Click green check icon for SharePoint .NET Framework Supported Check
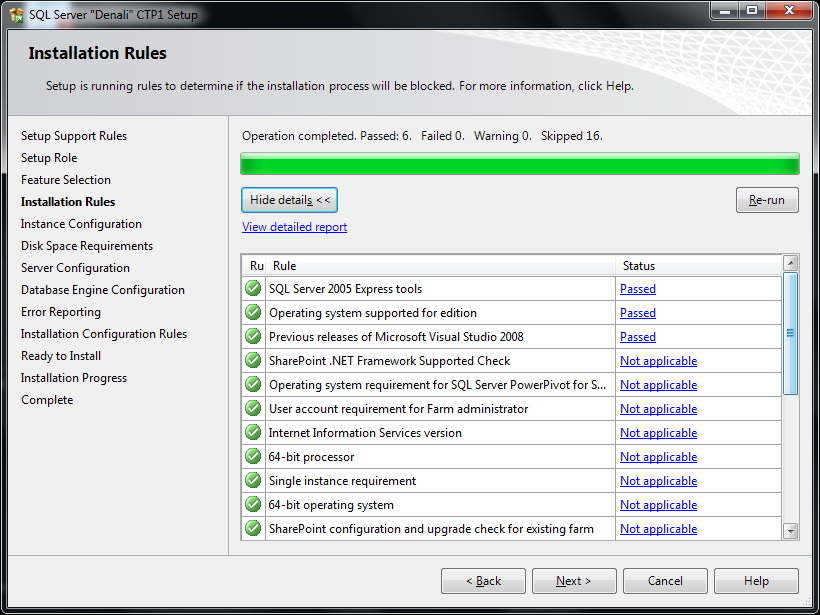This screenshot has width=820, height=615. (x=253, y=360)
